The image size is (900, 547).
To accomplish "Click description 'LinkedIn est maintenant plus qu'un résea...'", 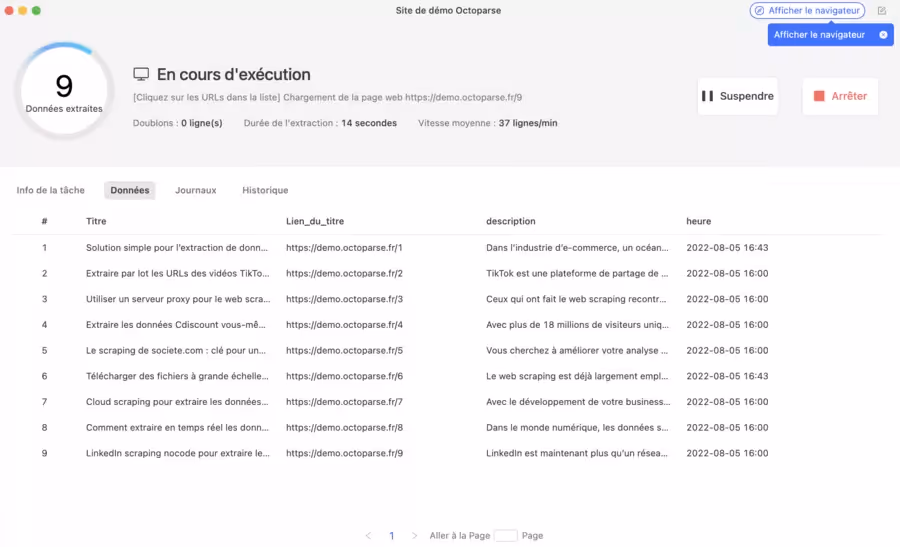I will click(x=577, y=453).
